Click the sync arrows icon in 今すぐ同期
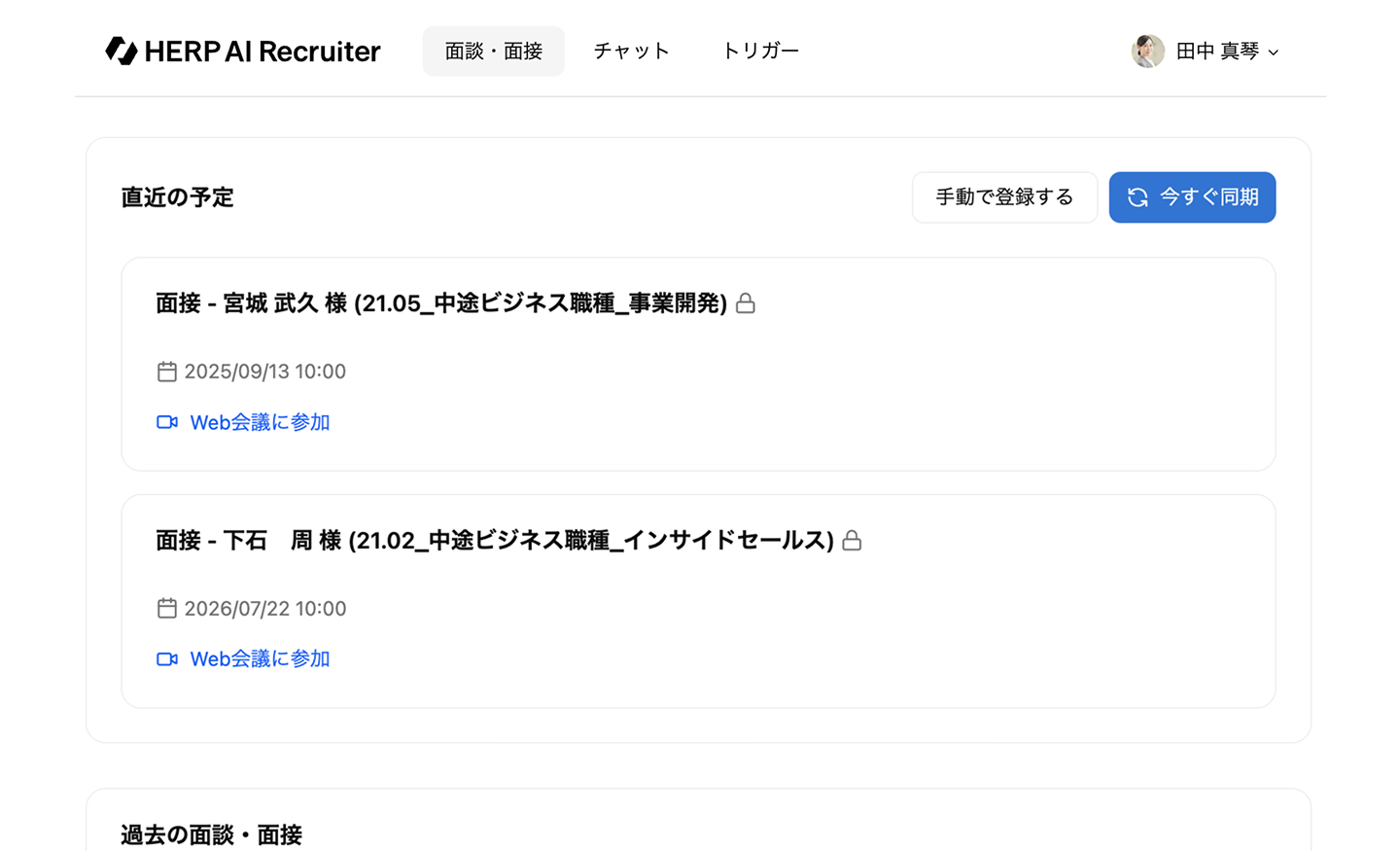The height and width of the screenshot is (851, 1400). (x=1137, y=197)
